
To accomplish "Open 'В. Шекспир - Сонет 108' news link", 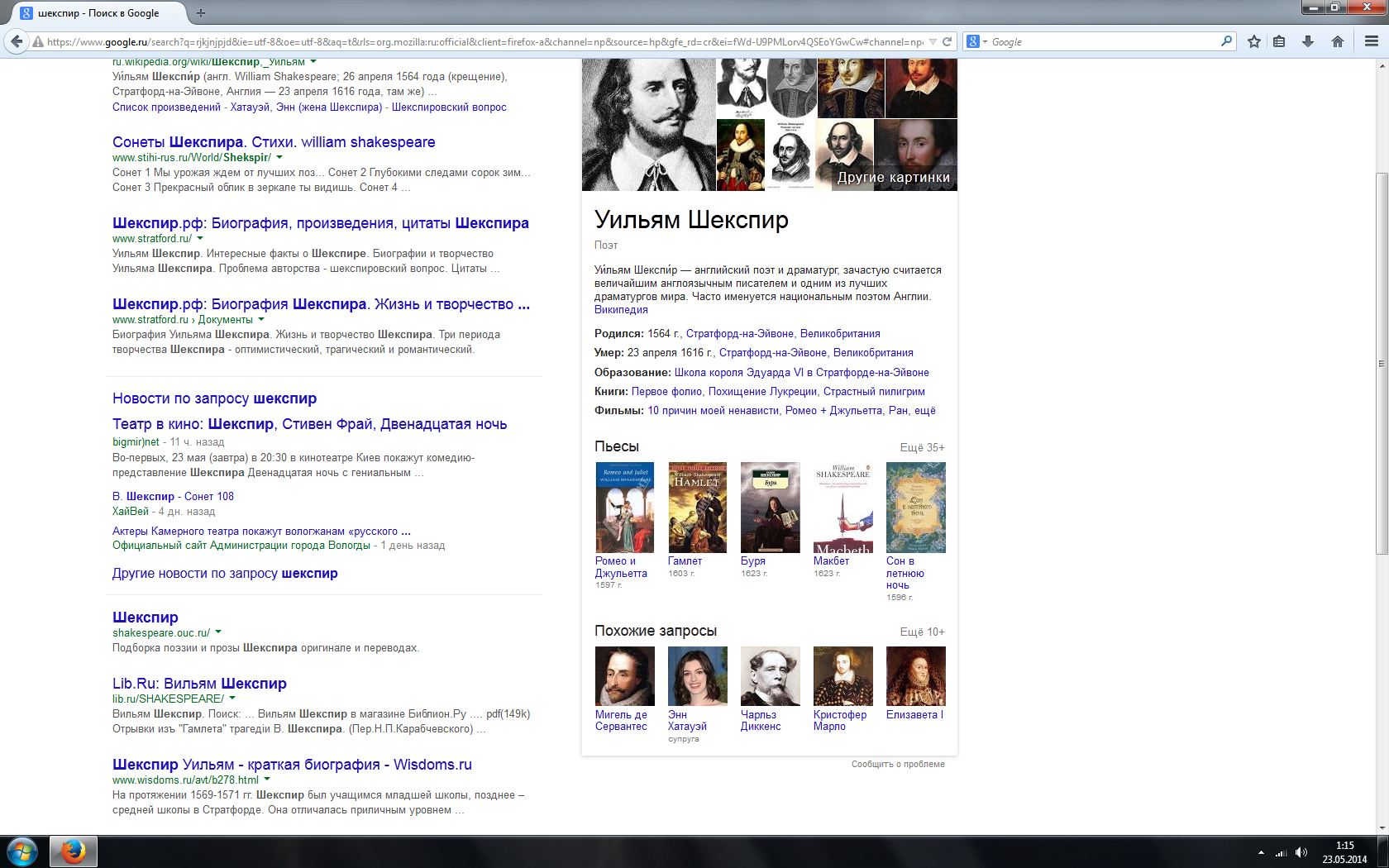I will click(x=173, y=496).
